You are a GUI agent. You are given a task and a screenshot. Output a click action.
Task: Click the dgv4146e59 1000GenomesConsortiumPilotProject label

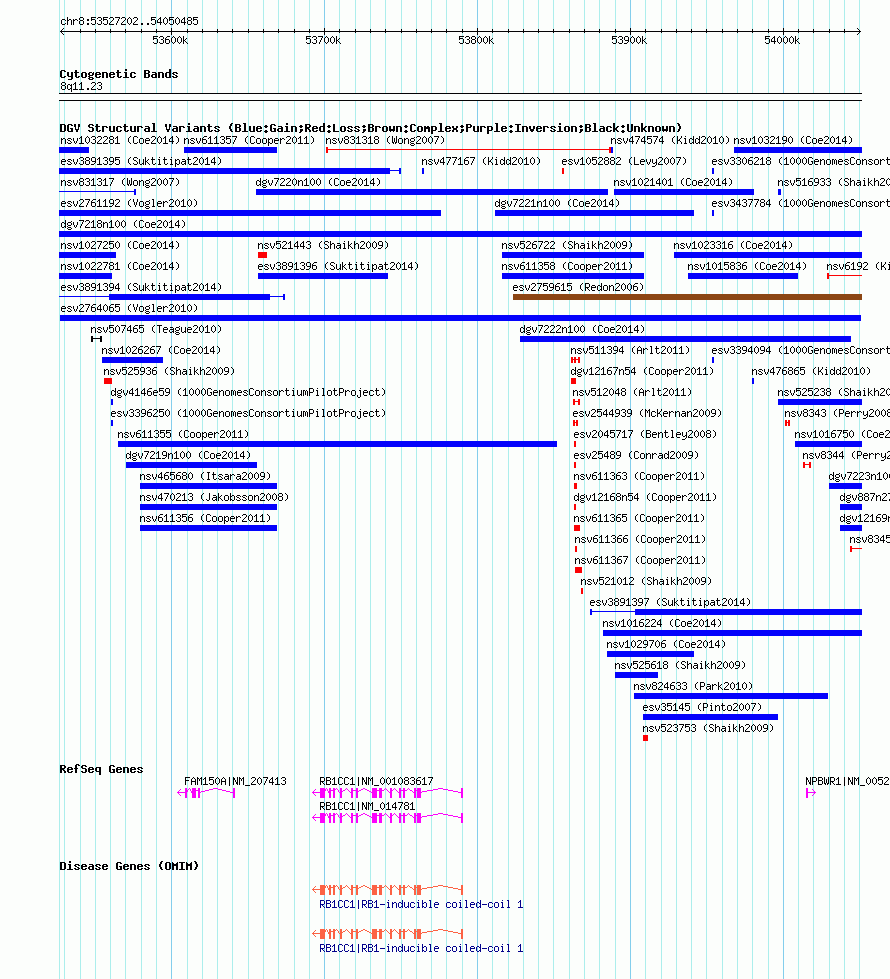click(x=249, y=393)
